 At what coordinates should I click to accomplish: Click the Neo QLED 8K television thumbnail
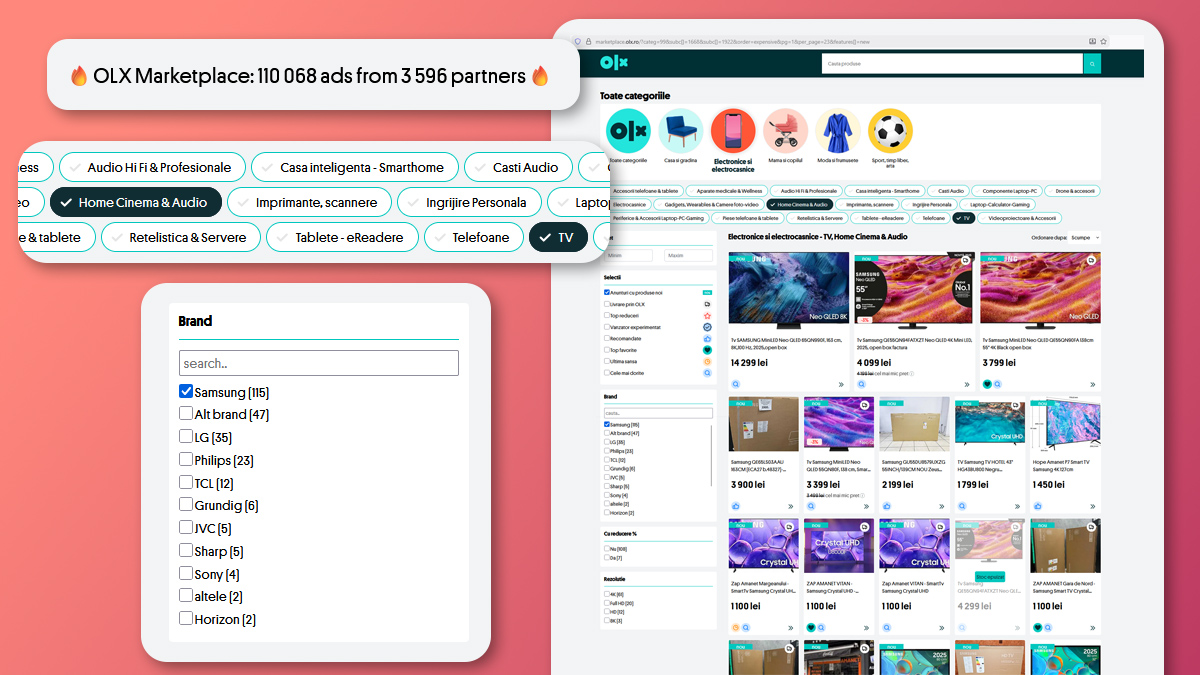pyautogui.click(x=788, y=291)
